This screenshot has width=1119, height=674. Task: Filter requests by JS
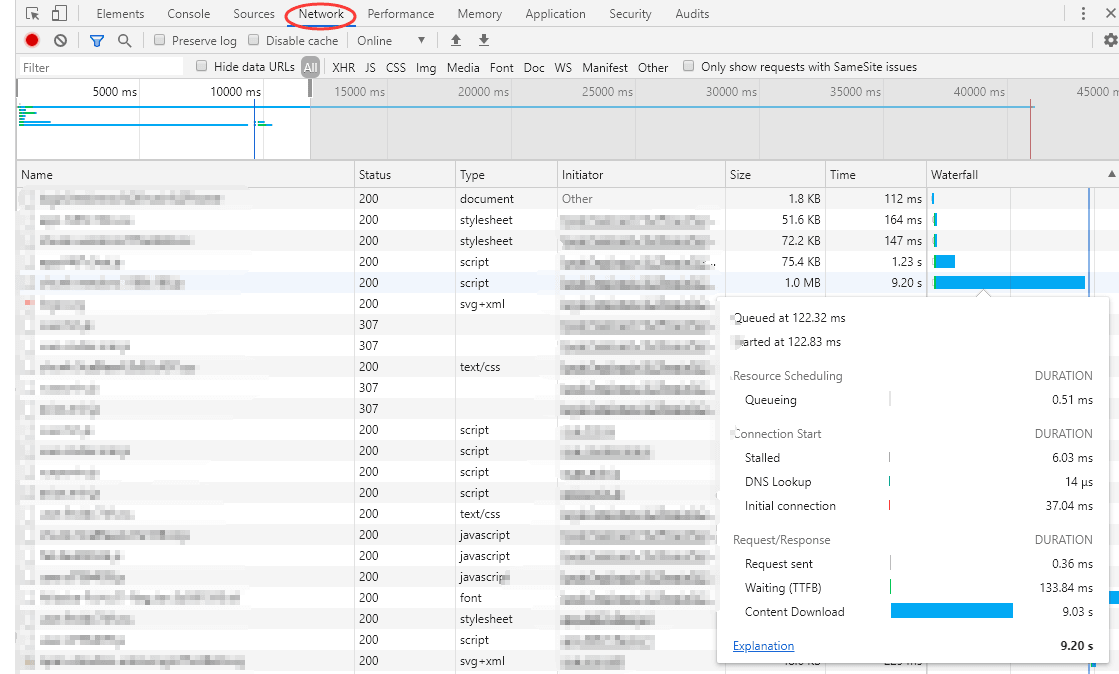(x=370, y=67)
